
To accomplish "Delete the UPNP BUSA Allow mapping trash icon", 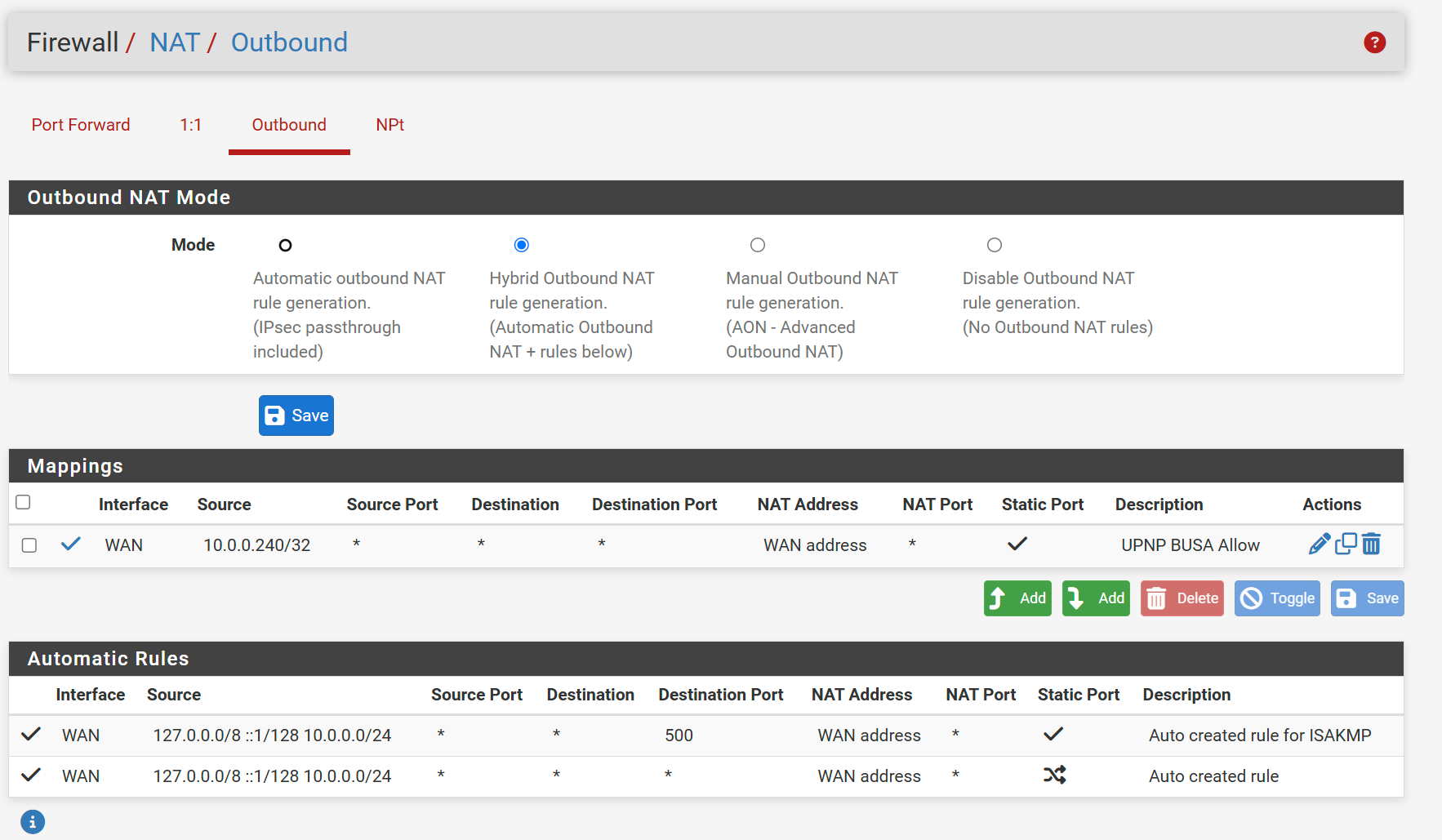I will (1371, 544).
